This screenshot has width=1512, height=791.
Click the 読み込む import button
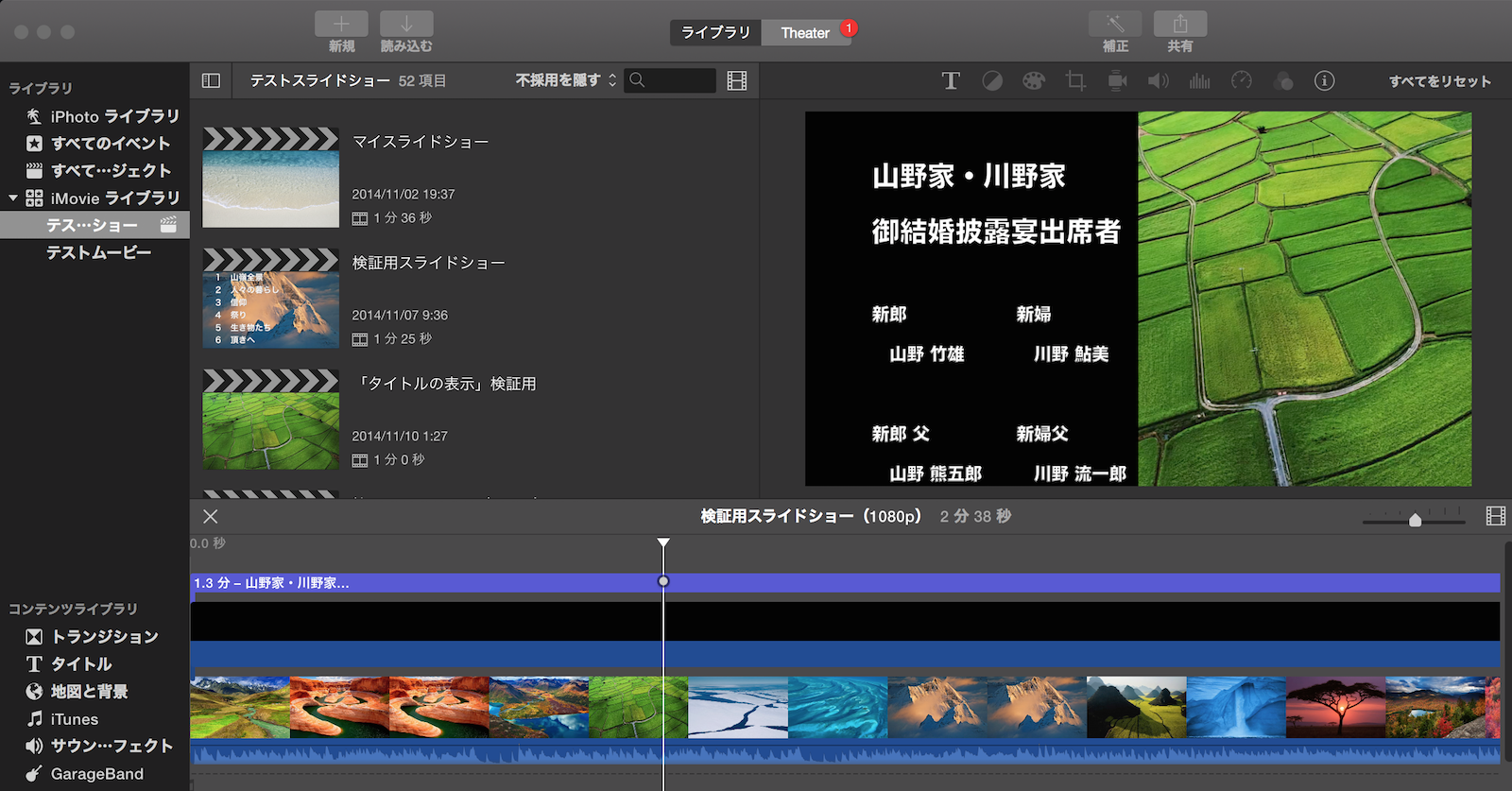(x=406, y=31)
